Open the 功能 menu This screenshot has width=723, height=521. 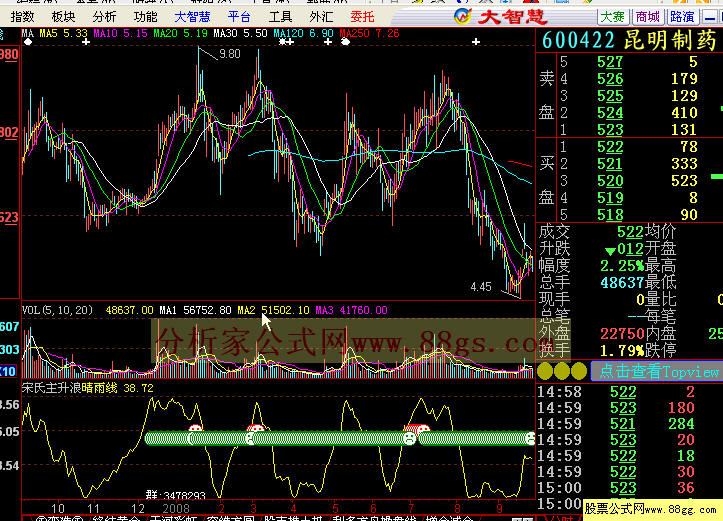point(145,17)
